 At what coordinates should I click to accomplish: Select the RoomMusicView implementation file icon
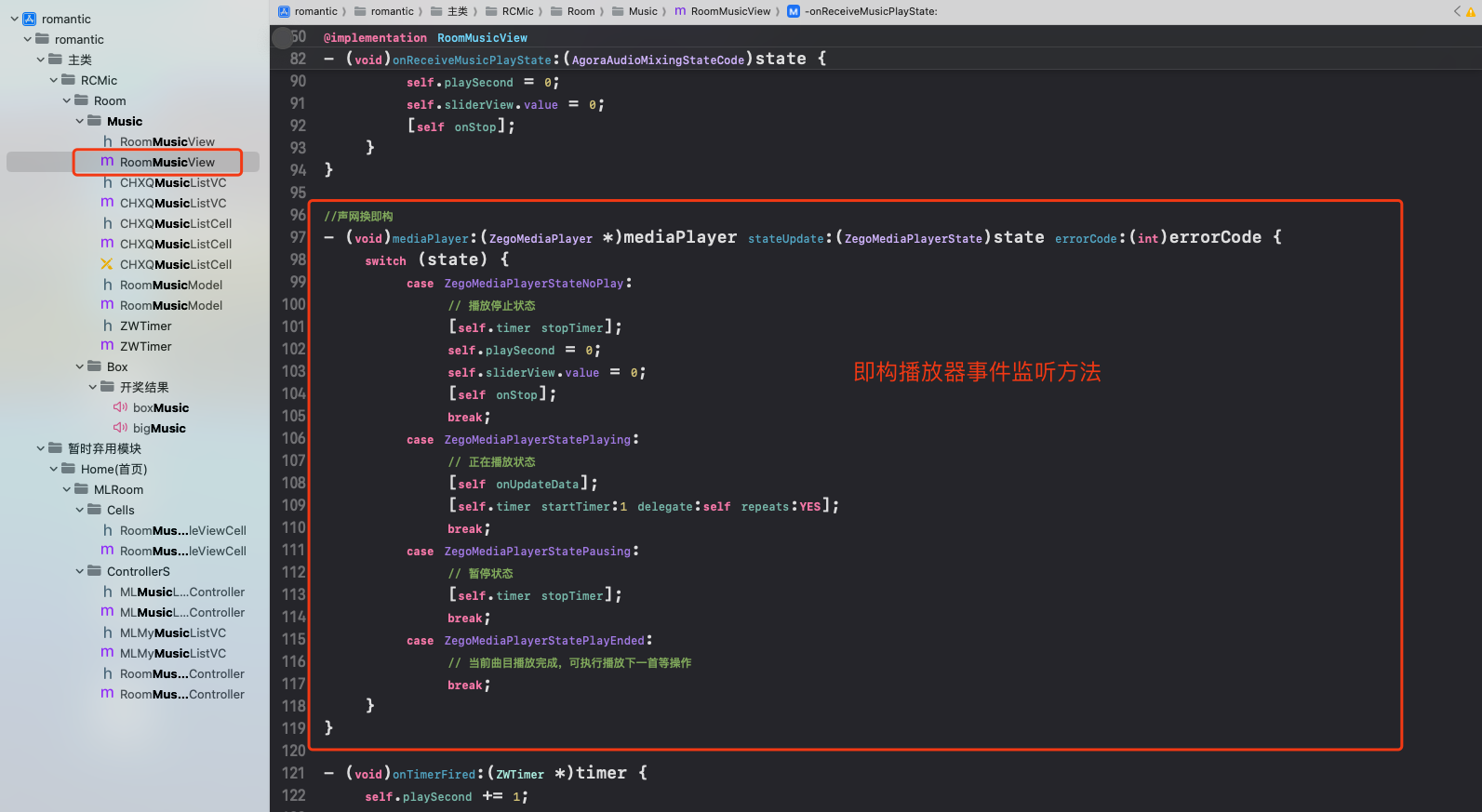(x=108, y=162)
